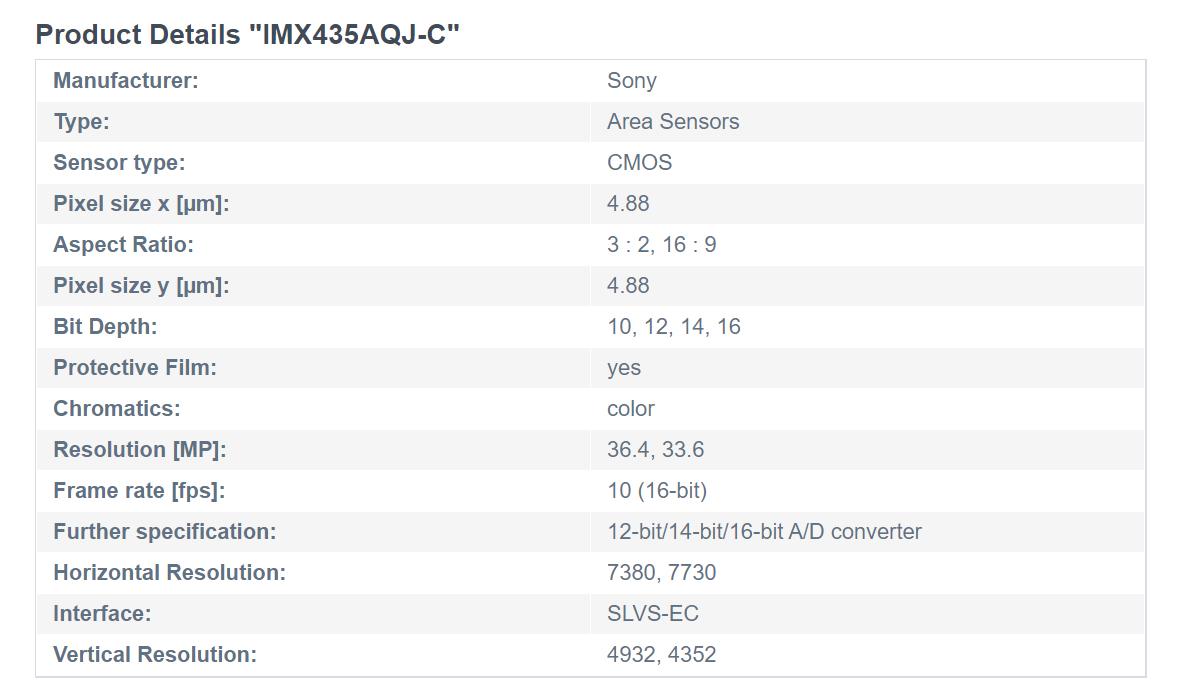This screenshot has height=700, width=1180.
Task: Click the Manufacturer value Sony
Action: (x=631, y=81)
